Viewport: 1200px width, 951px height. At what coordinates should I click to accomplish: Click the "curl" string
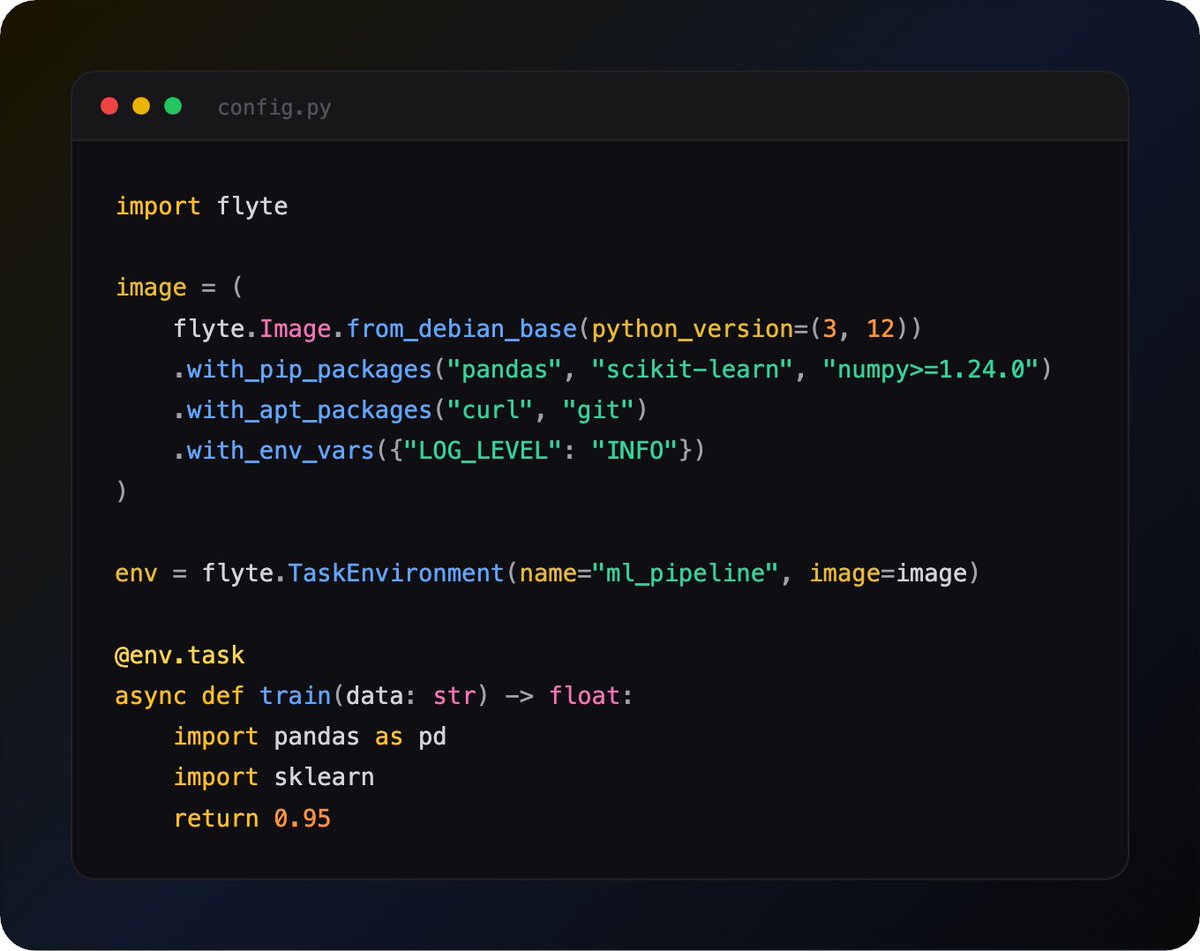(x=489, y=410)
